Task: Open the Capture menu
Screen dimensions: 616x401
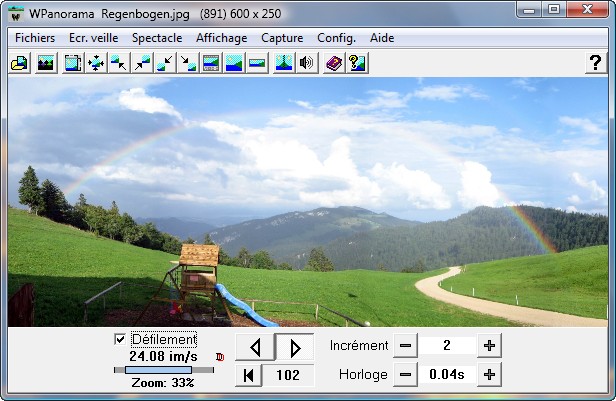Action: pyautogui.click(x=282, y=38)
